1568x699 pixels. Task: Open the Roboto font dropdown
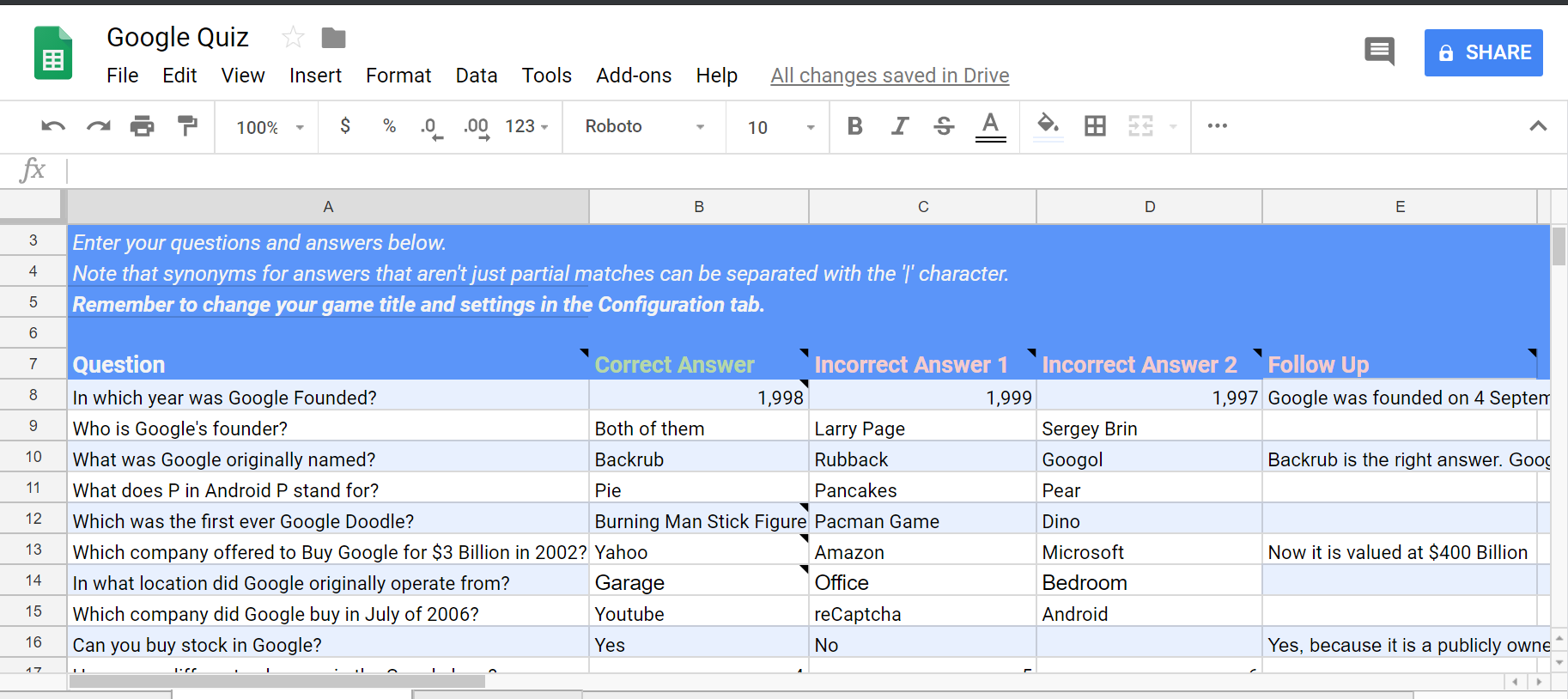[x=645, y=126]
